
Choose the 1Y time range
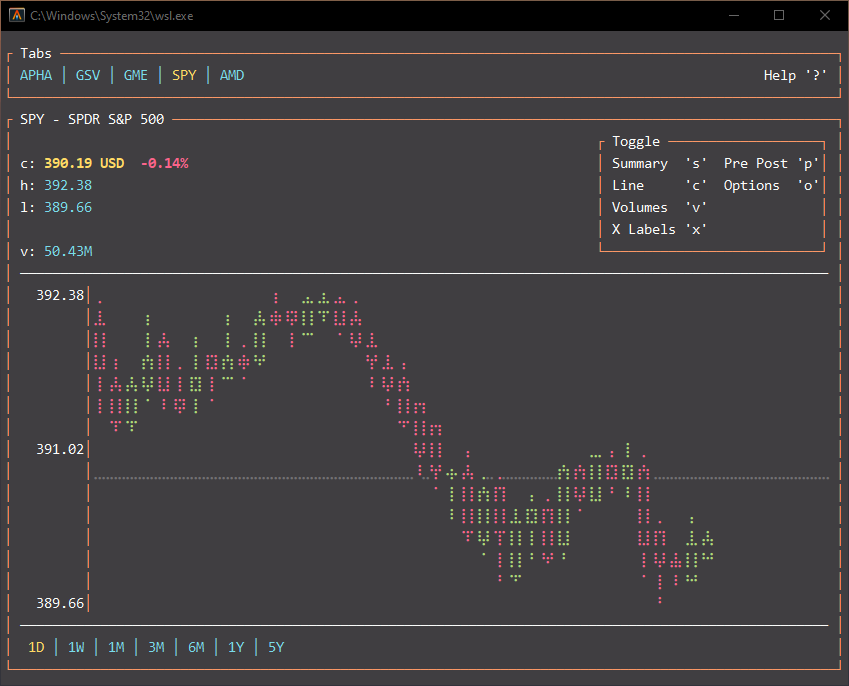click(x=236, y=647)
